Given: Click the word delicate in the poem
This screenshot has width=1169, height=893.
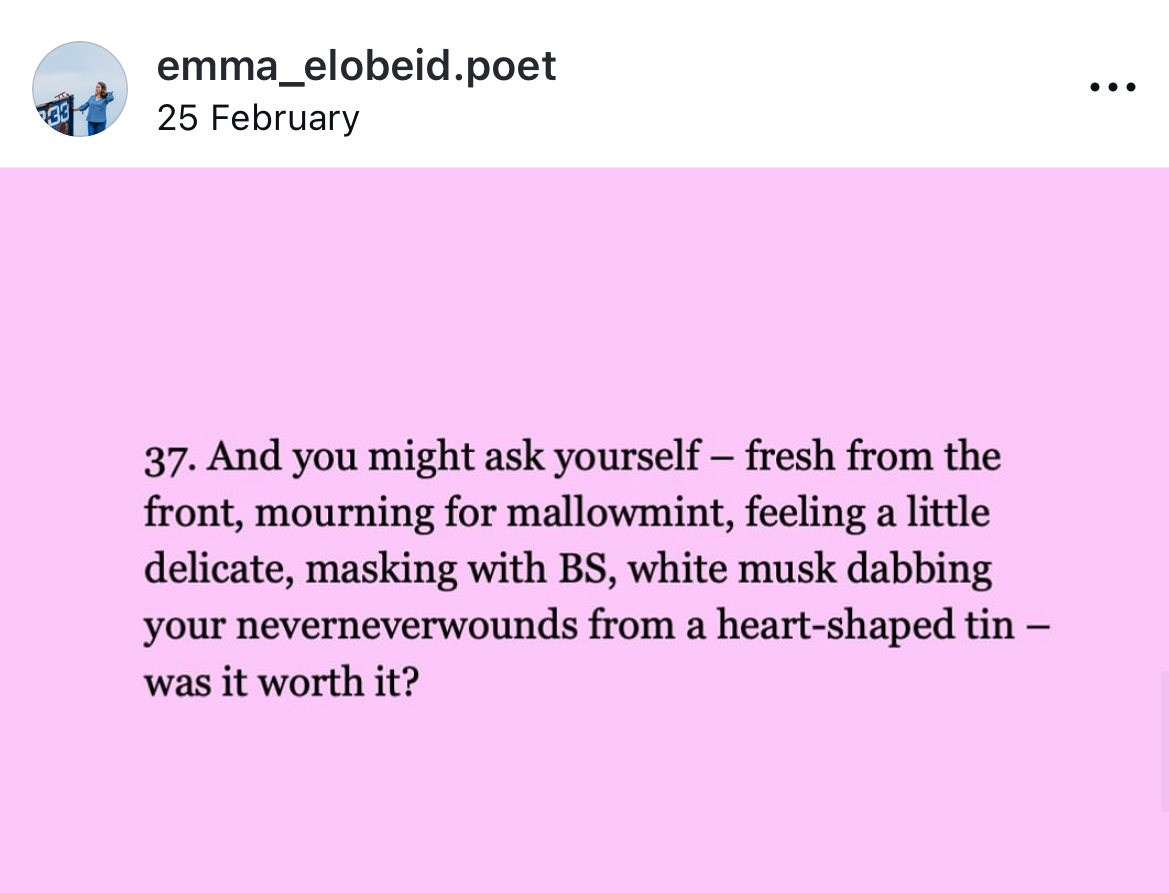Looking at the screenshot, I should (x=217, y=570).
